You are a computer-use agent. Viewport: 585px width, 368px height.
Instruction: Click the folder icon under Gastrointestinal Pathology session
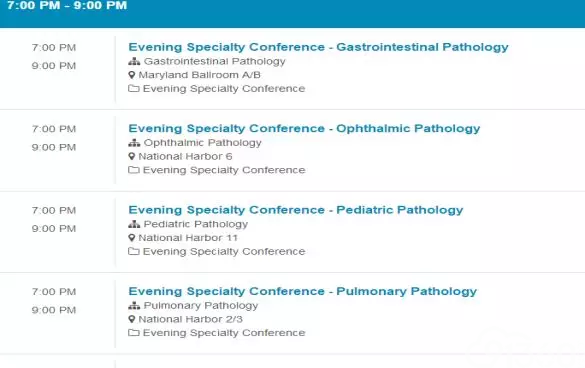pyautogui.click(x=134, y=89)
